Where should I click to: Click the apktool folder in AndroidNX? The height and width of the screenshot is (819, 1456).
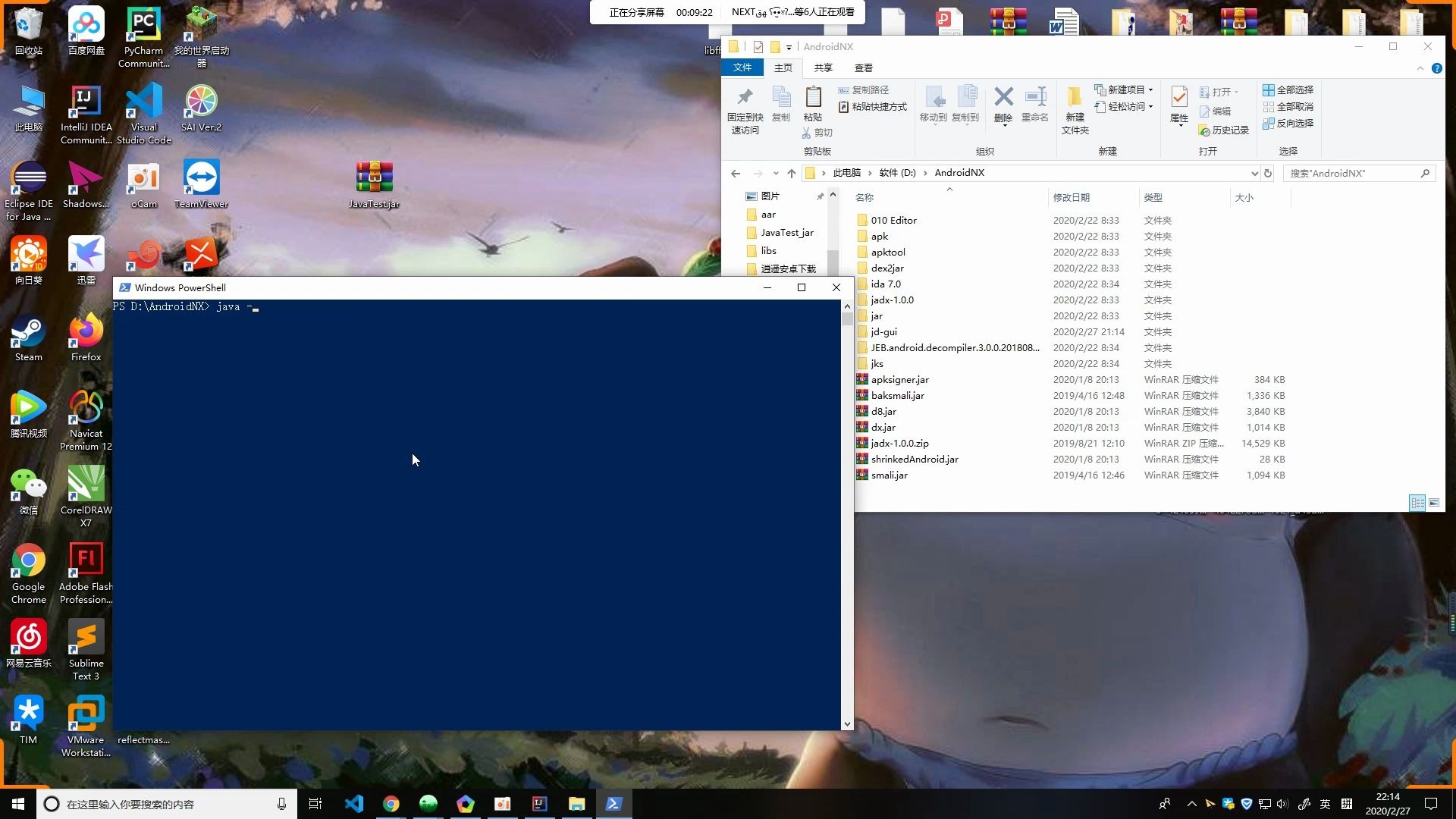tap(886, 252)
